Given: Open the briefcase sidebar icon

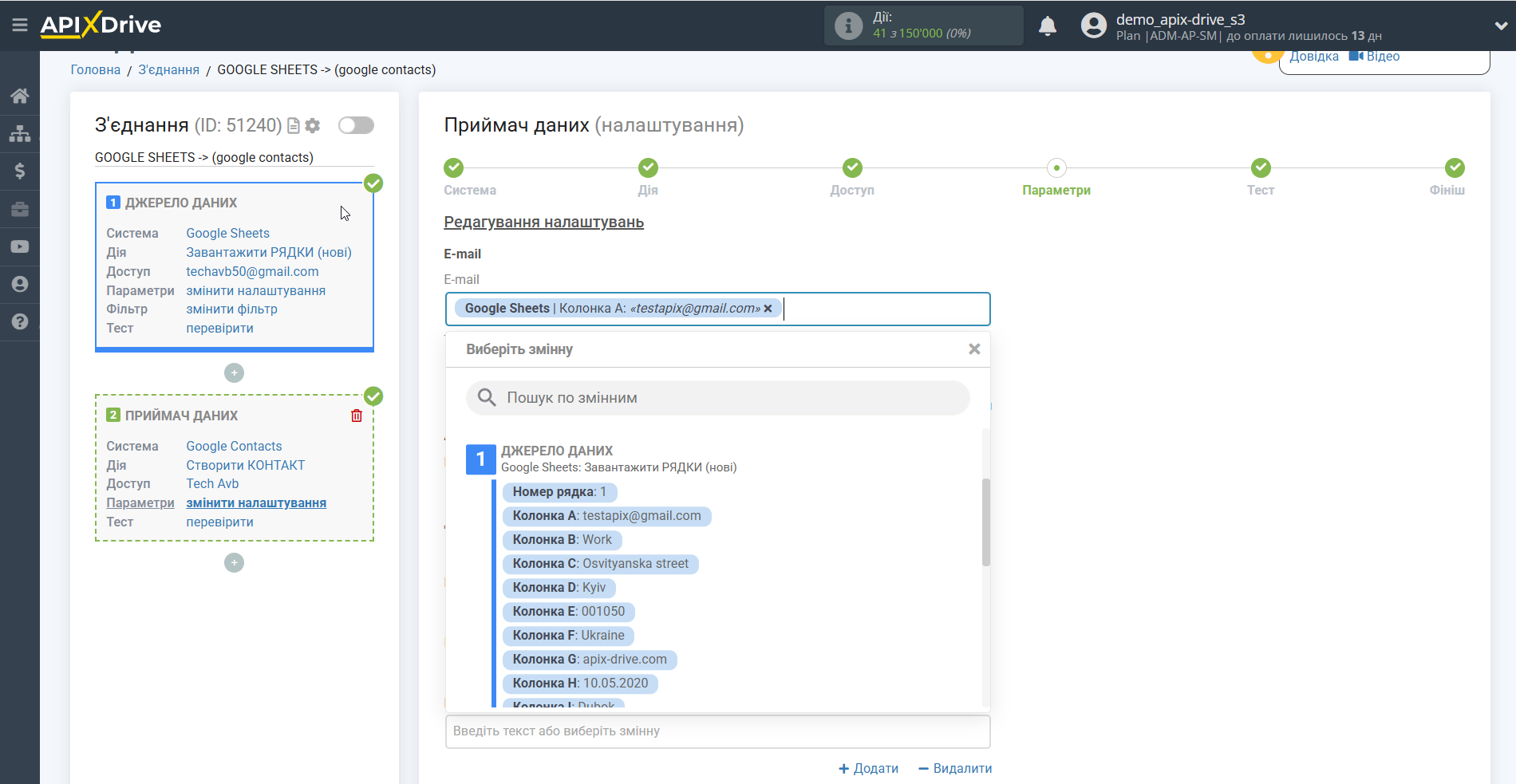Looking at the screenshot, I should click(20, 209).
